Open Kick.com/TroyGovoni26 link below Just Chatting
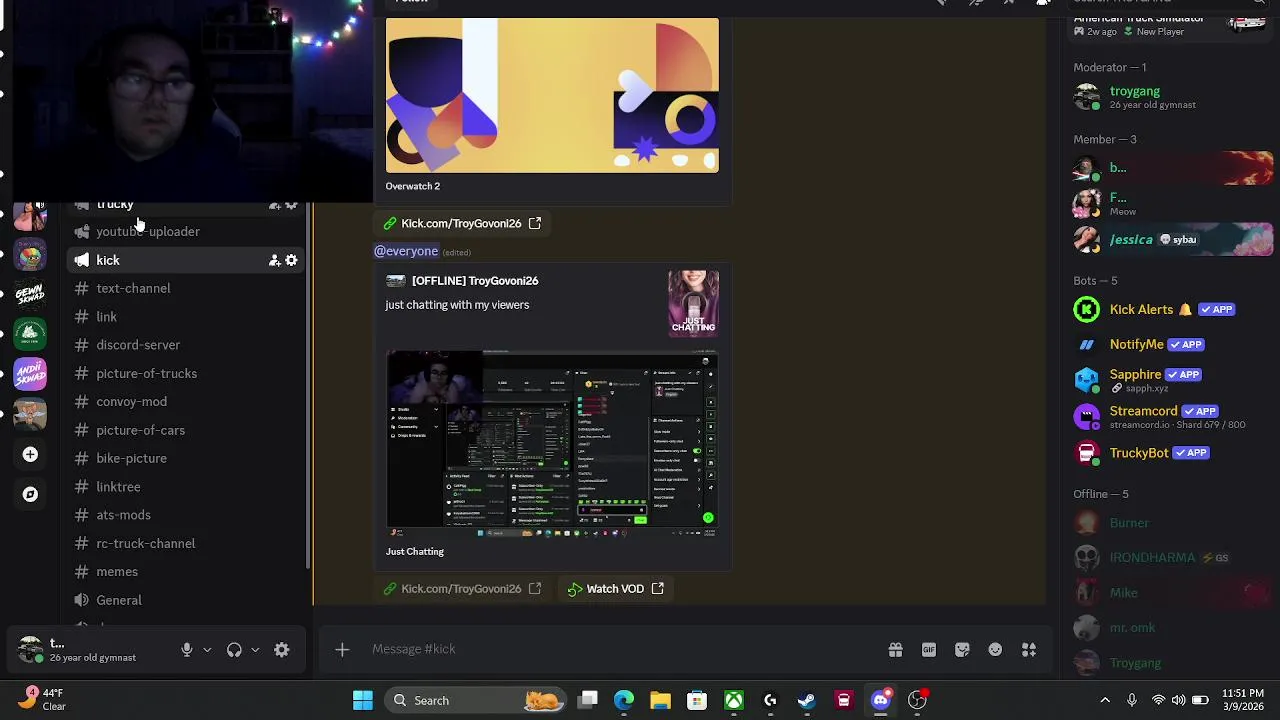This screenshot has height=720, width=1280. (461, 589)
